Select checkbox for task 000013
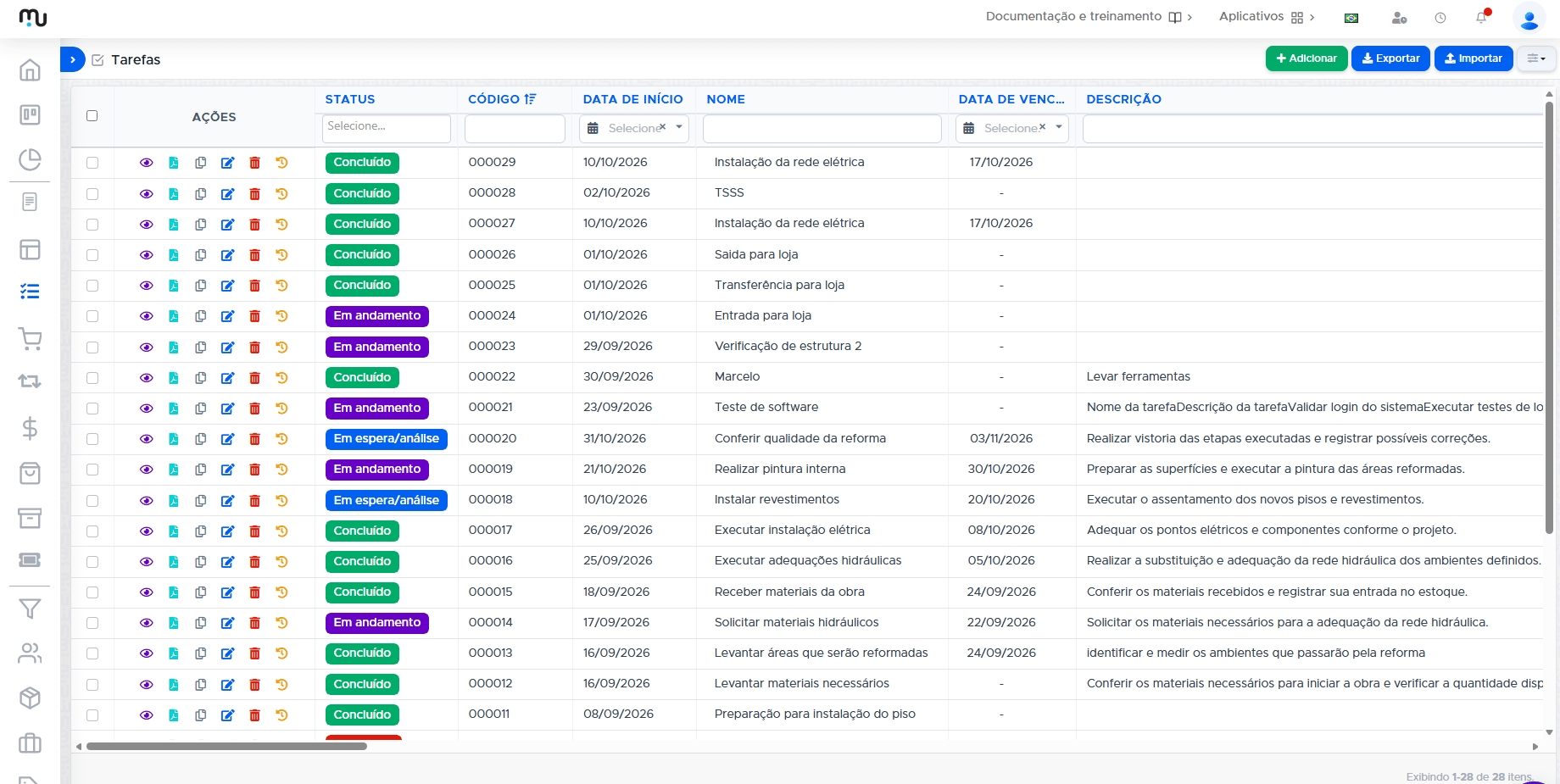The width and height of the screenshot is (1560, 784). [x=92, y=653]
